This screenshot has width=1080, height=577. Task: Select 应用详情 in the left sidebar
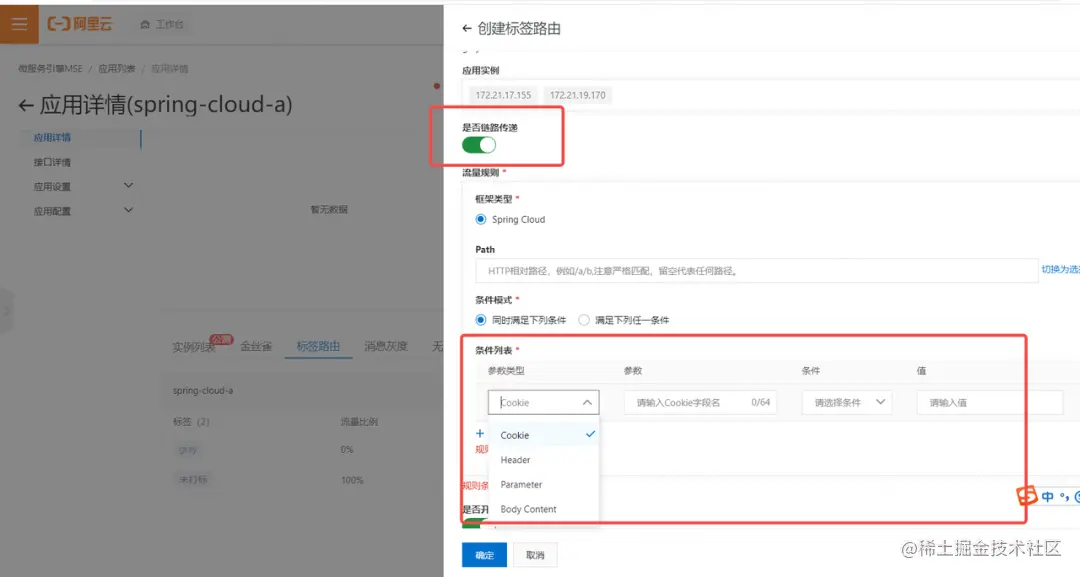[52, 138]
